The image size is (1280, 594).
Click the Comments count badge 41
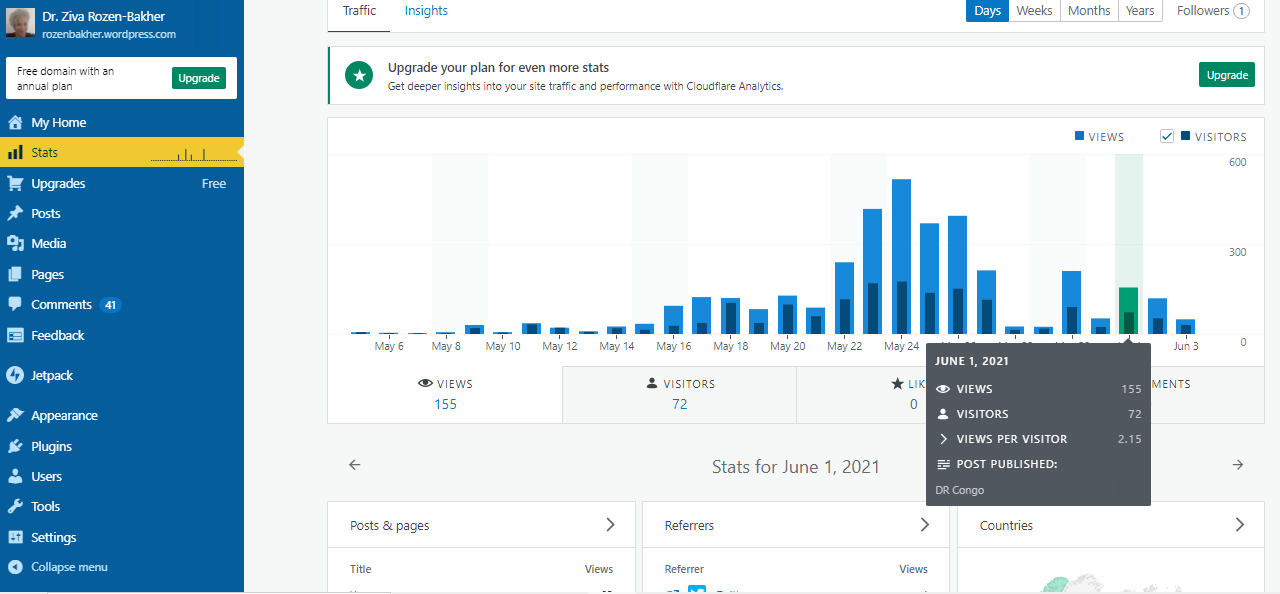pos(110,305)
